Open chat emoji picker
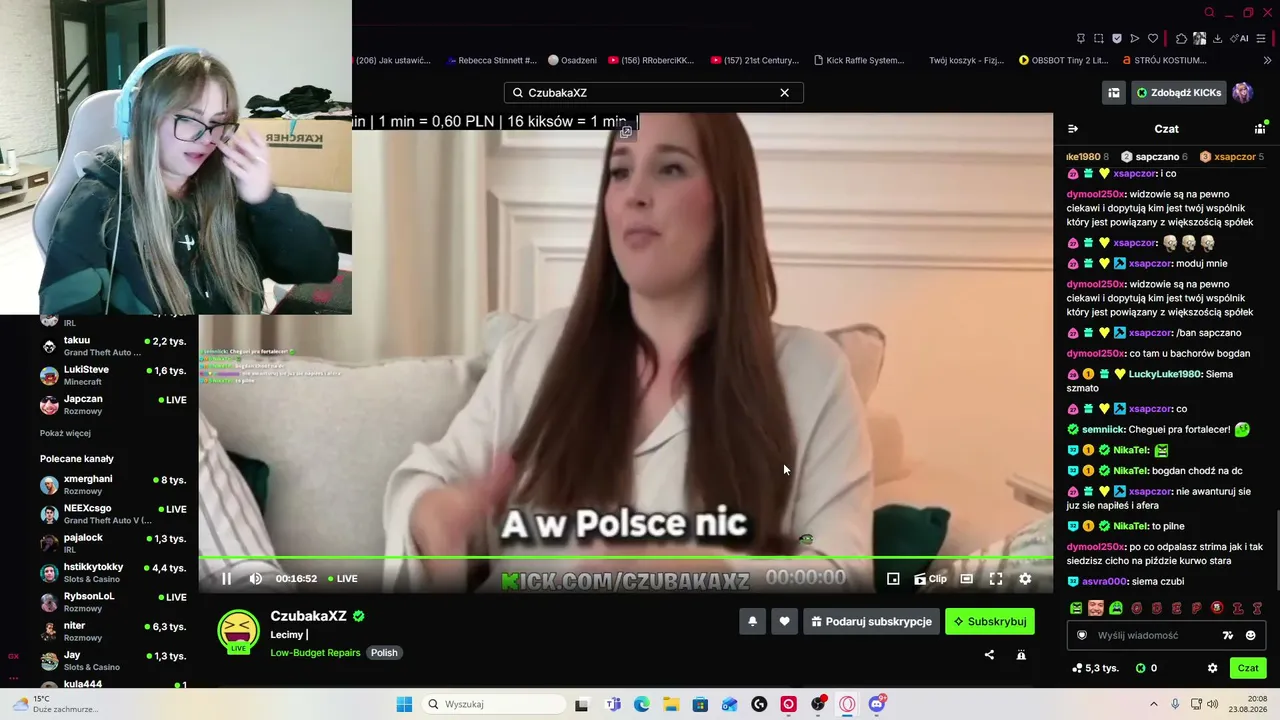This screenshot has width=1280, height=720. (x=1250, y=635)
